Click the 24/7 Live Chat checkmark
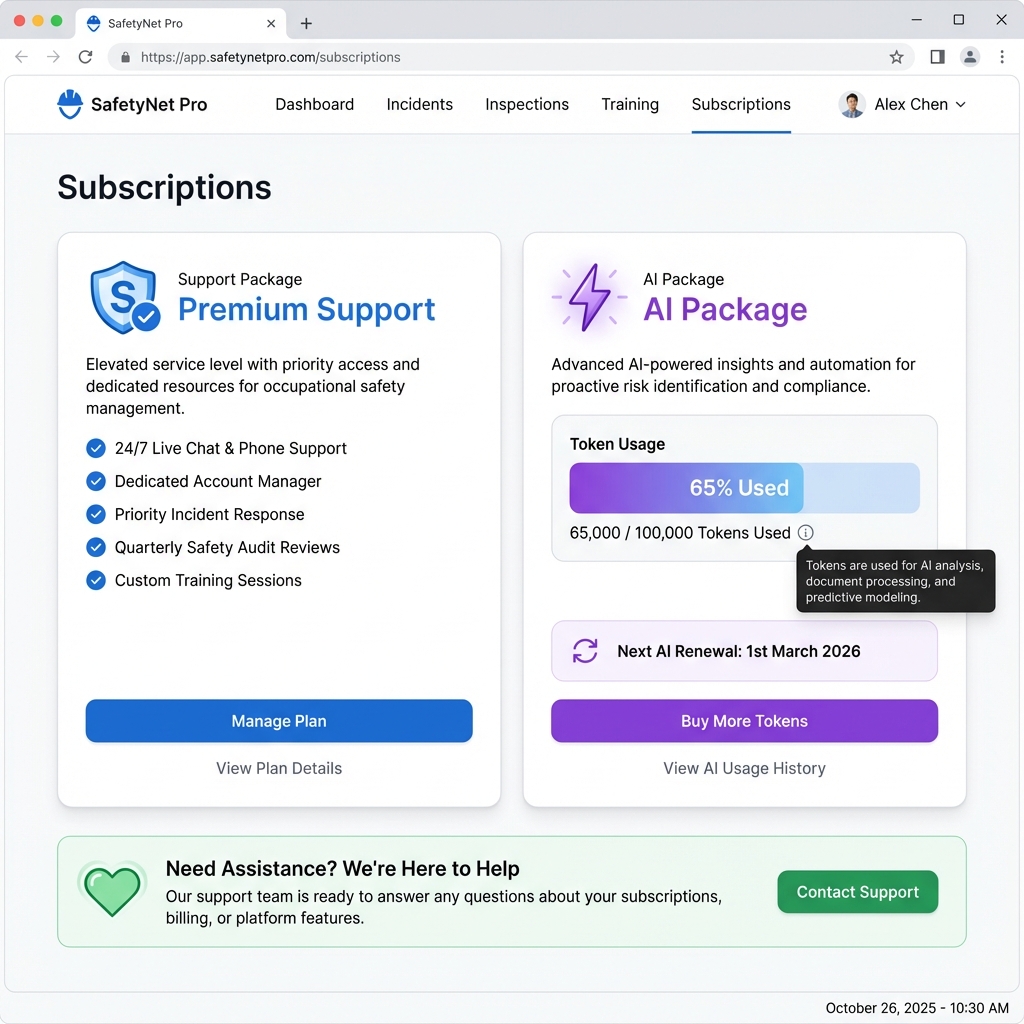The width and height of the screenshot is (1024, 1024). pos(96,448)
